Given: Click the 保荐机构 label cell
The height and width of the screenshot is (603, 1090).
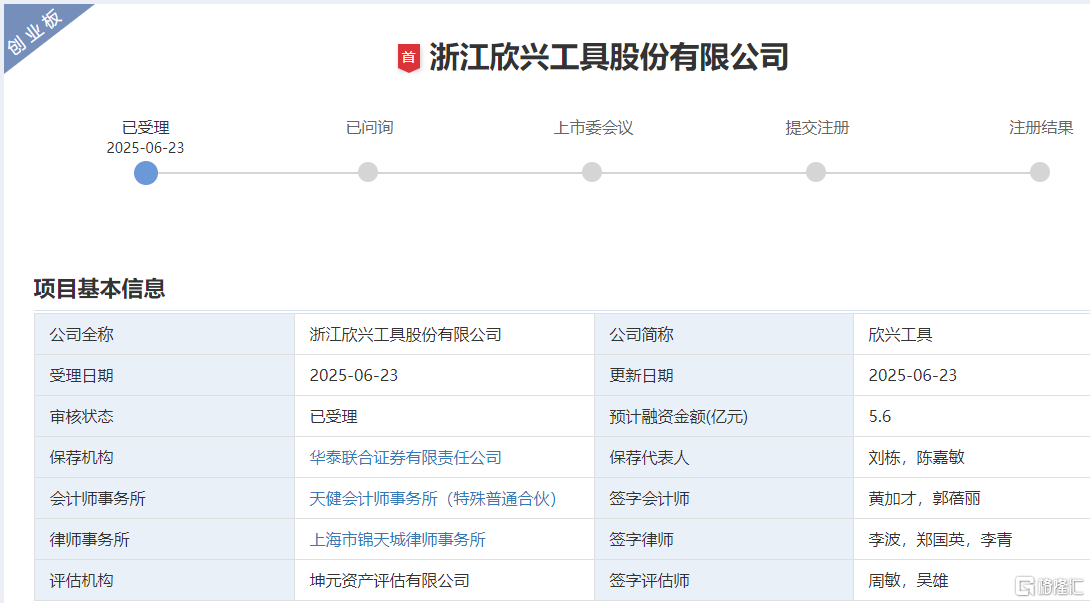Looking at the screenshot, I should pyautogui.click(x=165, y=458).
